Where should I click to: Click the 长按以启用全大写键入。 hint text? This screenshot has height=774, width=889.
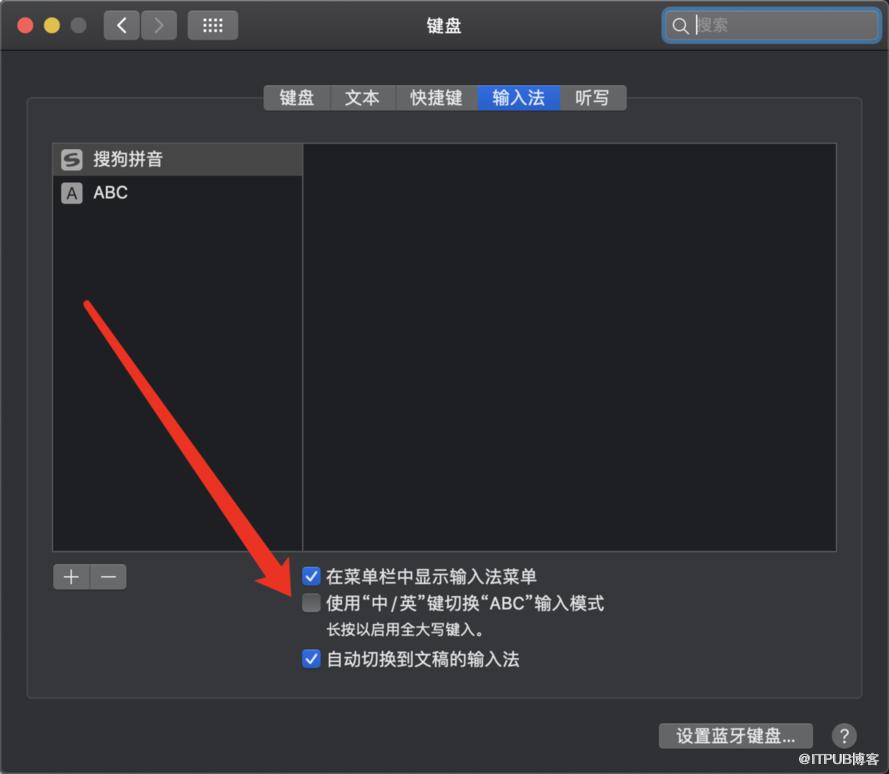pyautogui.click(x=405, y=629)
